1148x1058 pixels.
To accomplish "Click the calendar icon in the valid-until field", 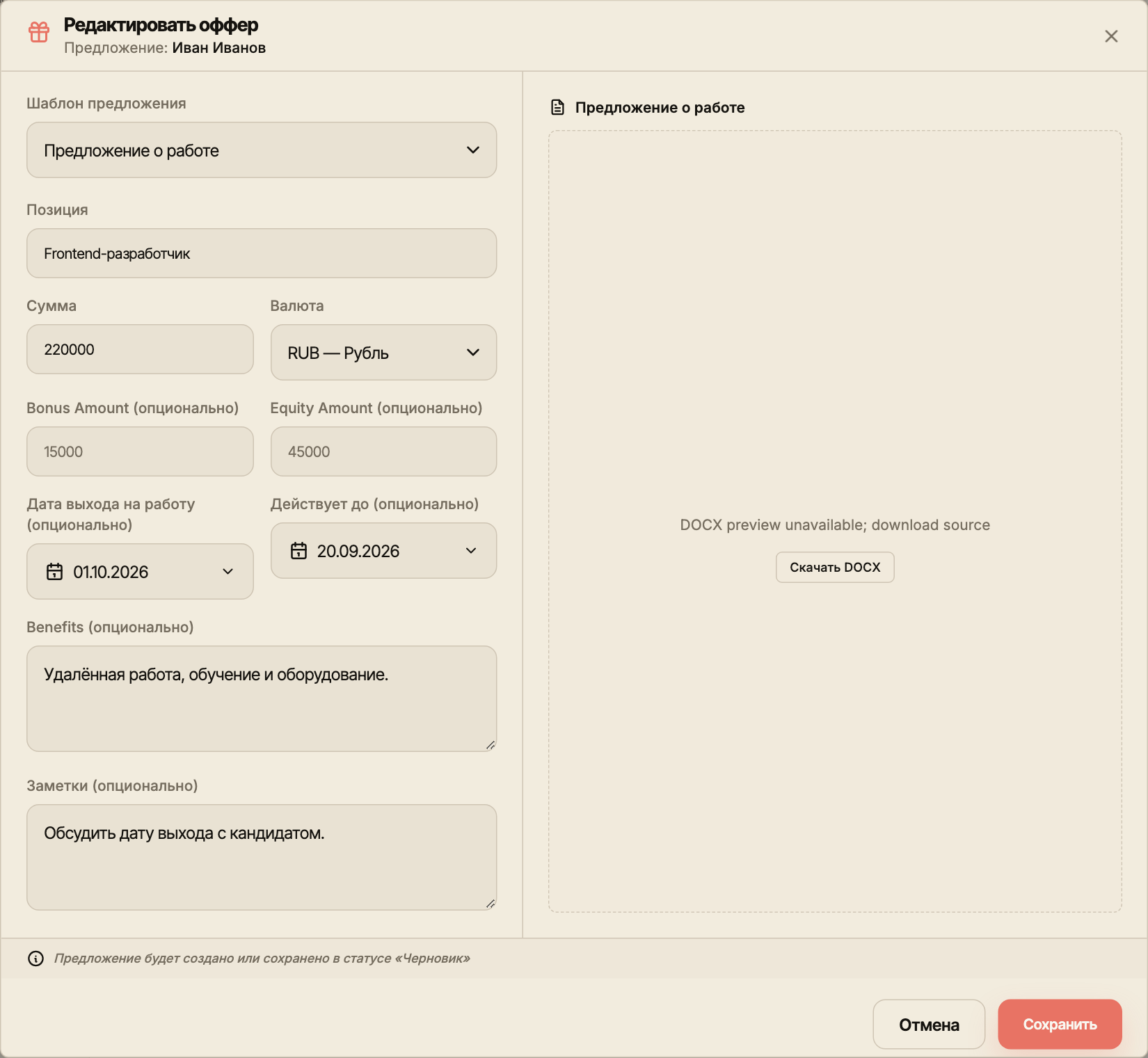I will coord(298,551).
